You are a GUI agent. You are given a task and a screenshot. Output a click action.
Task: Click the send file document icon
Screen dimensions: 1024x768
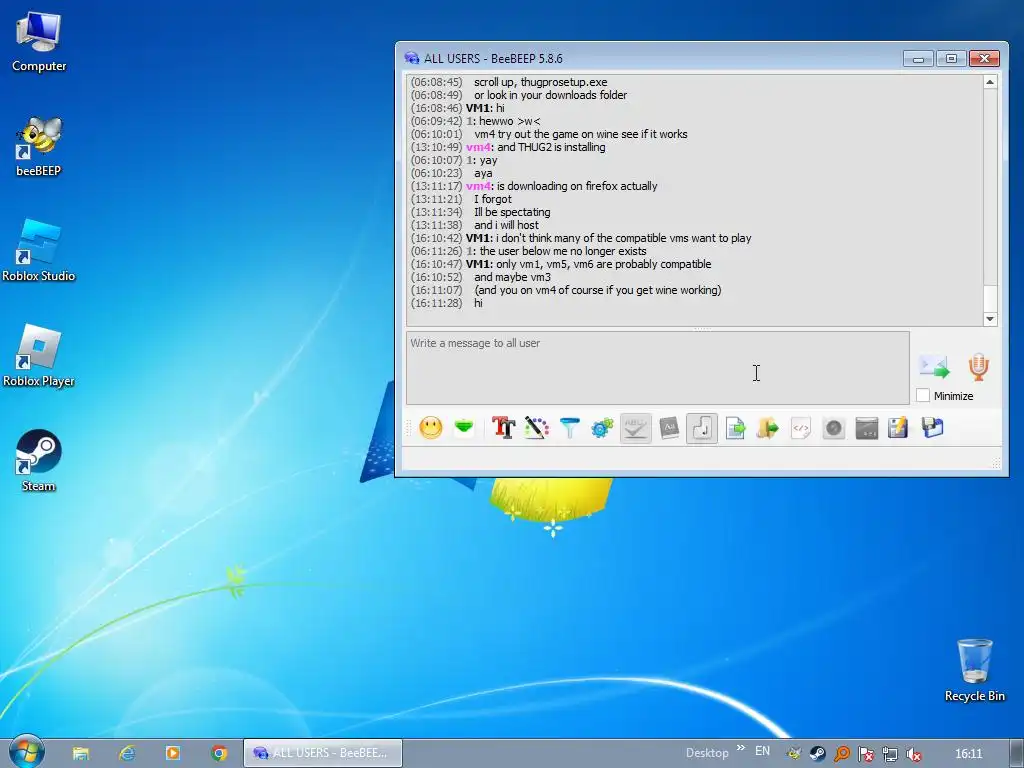735,428
